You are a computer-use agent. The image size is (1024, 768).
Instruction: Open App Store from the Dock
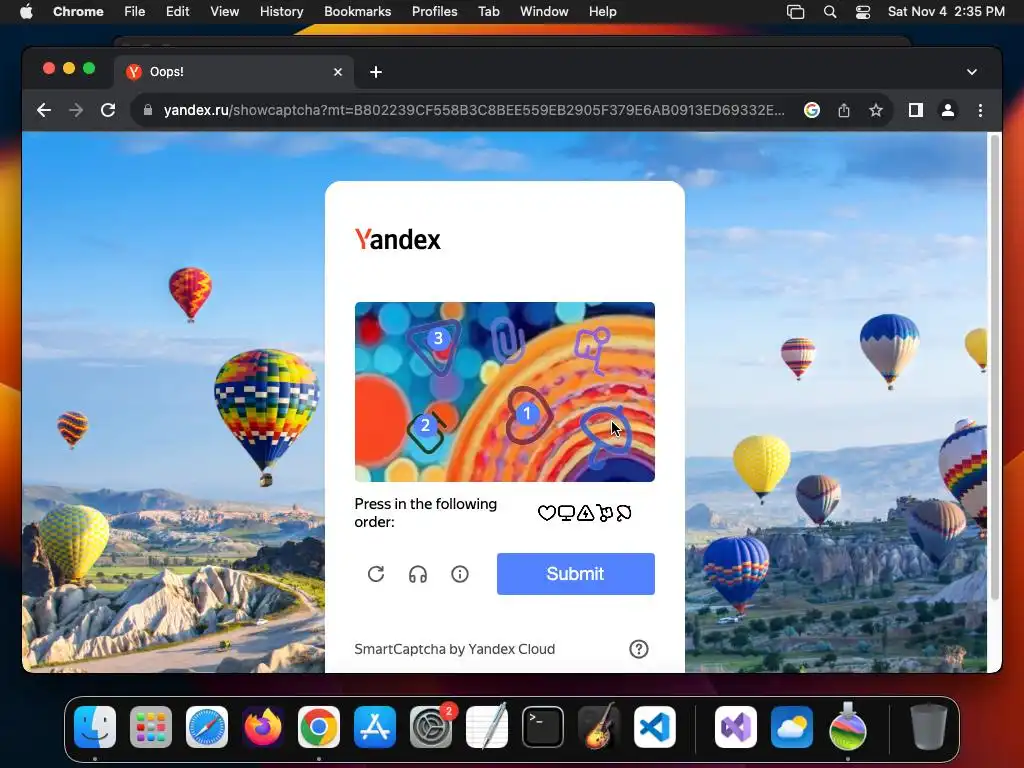click(375, 727)
